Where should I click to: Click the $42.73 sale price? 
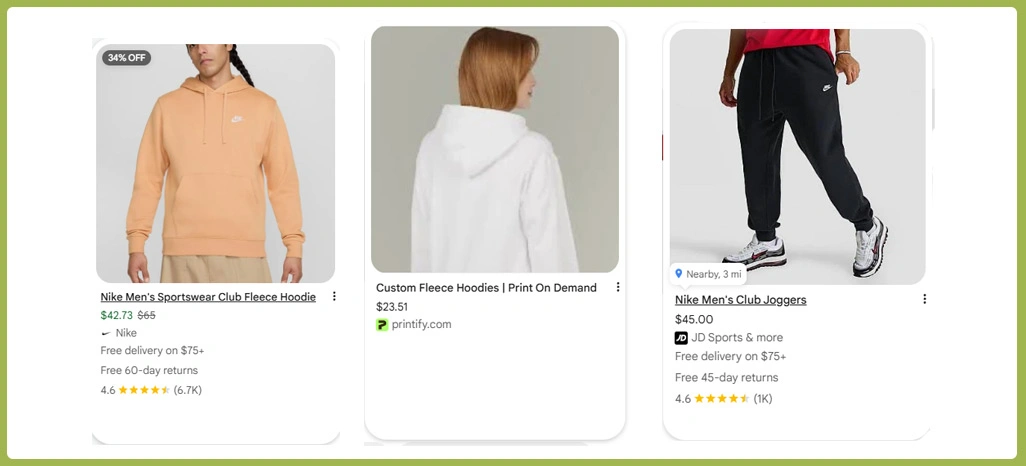[x=116, y=315]
